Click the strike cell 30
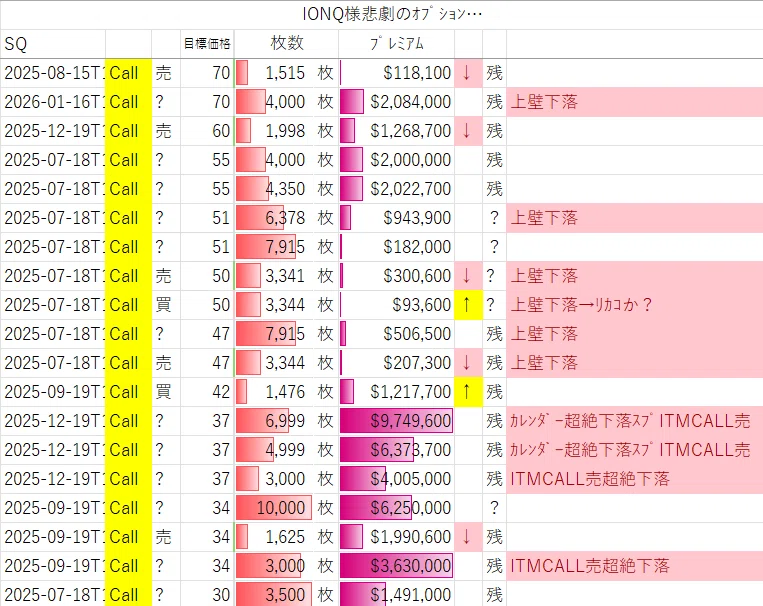The image size is (763, 606). 207,595
